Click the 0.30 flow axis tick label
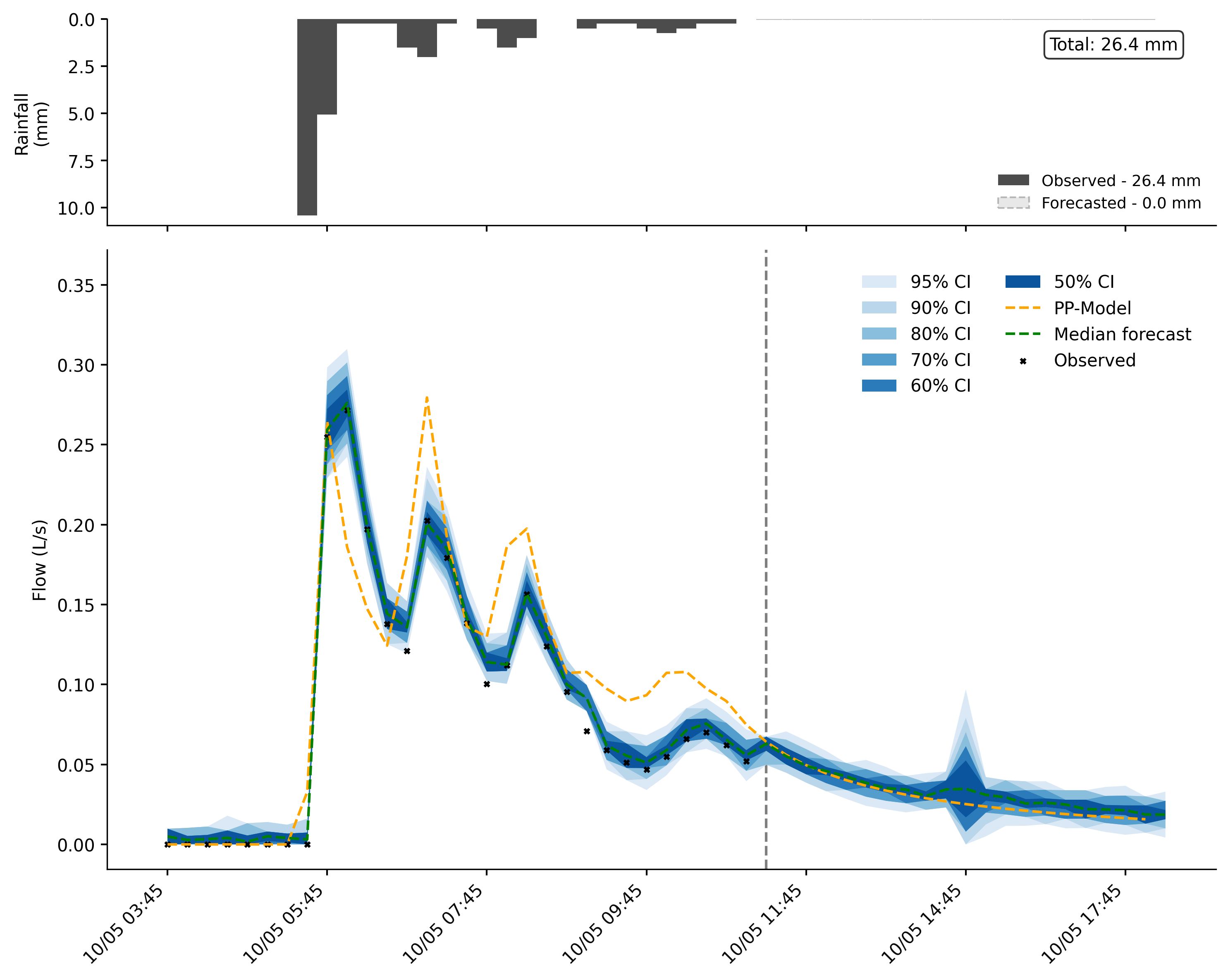 pos(76,365)
